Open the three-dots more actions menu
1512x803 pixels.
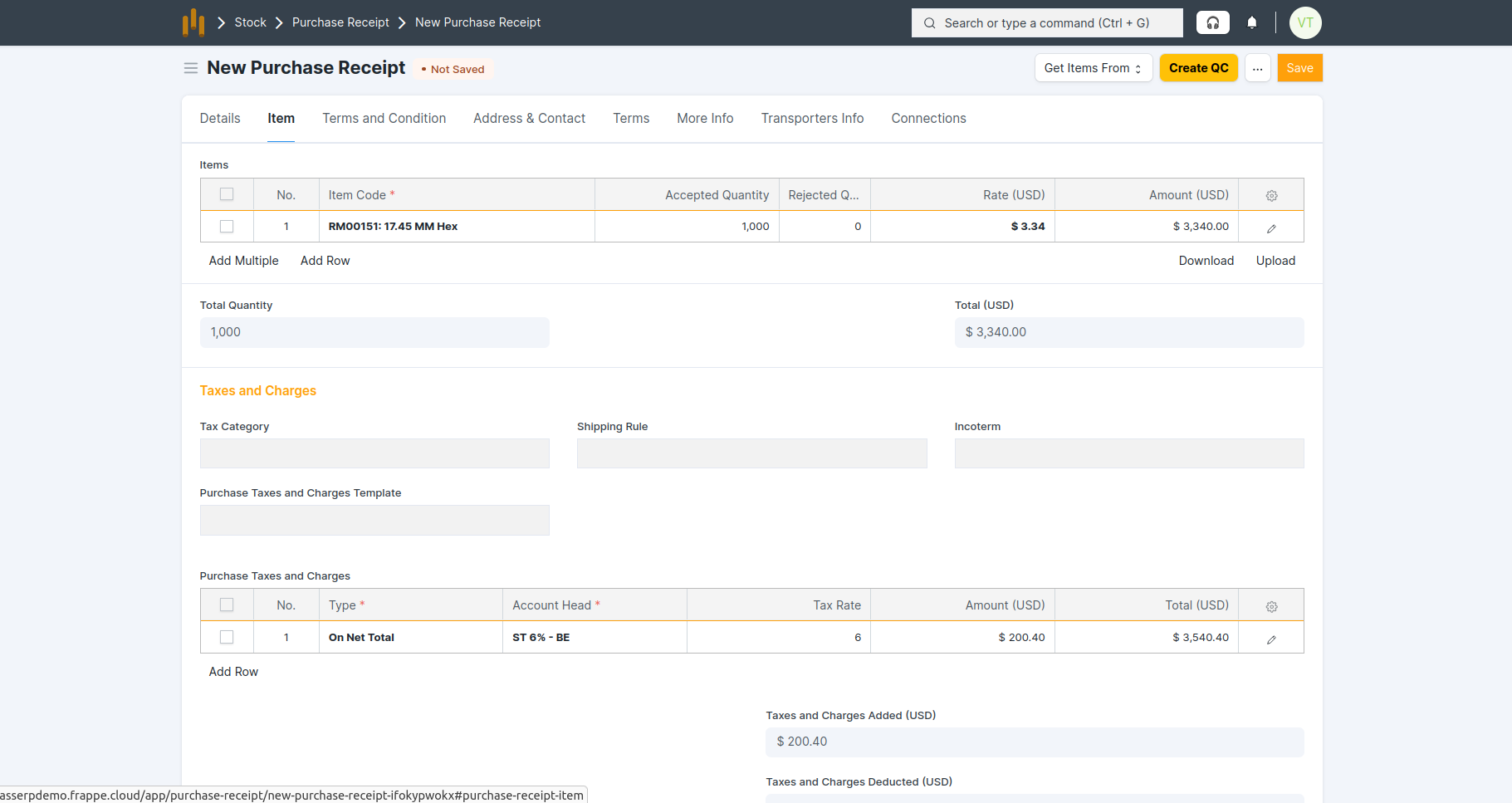coord(1257,68)
